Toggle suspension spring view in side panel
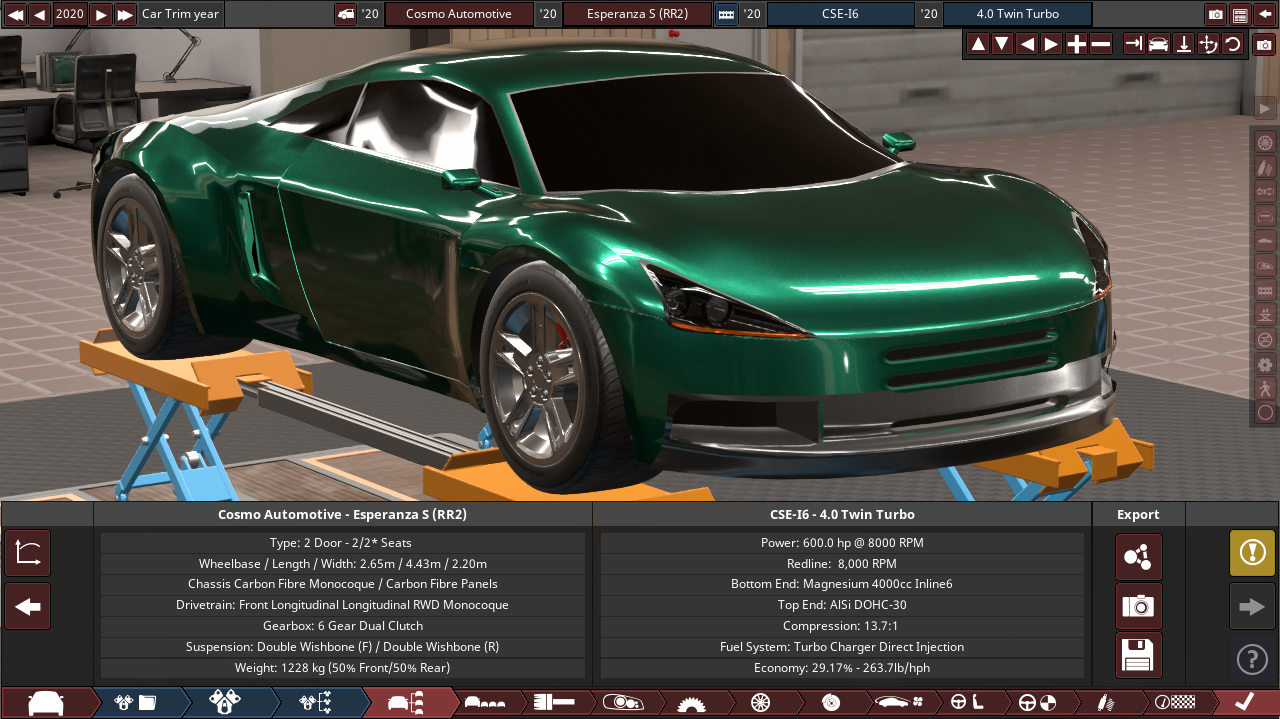This screenshot has width=1280, height=719. tap(1265, 167)
